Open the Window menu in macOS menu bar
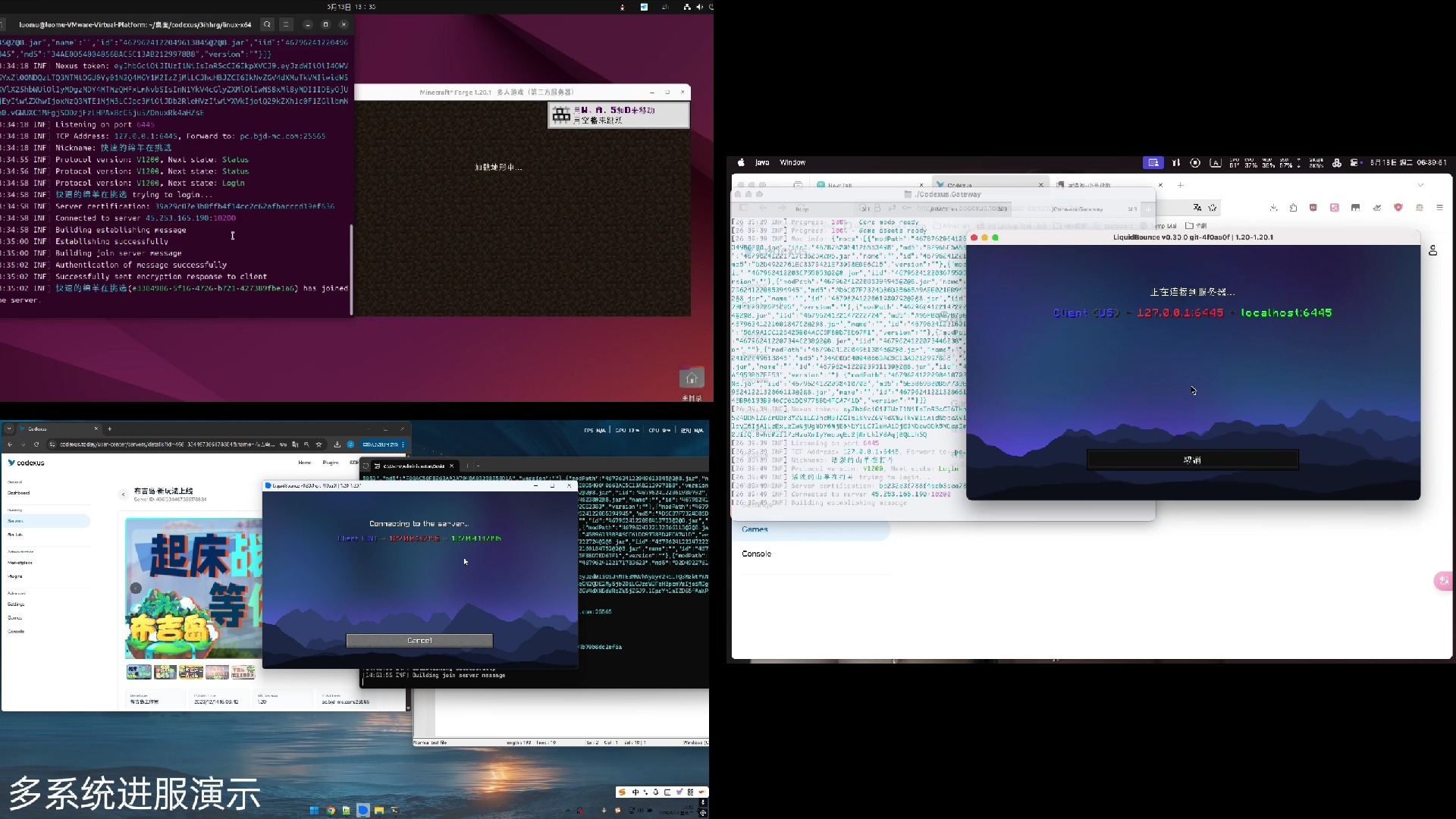 (792, 162)
